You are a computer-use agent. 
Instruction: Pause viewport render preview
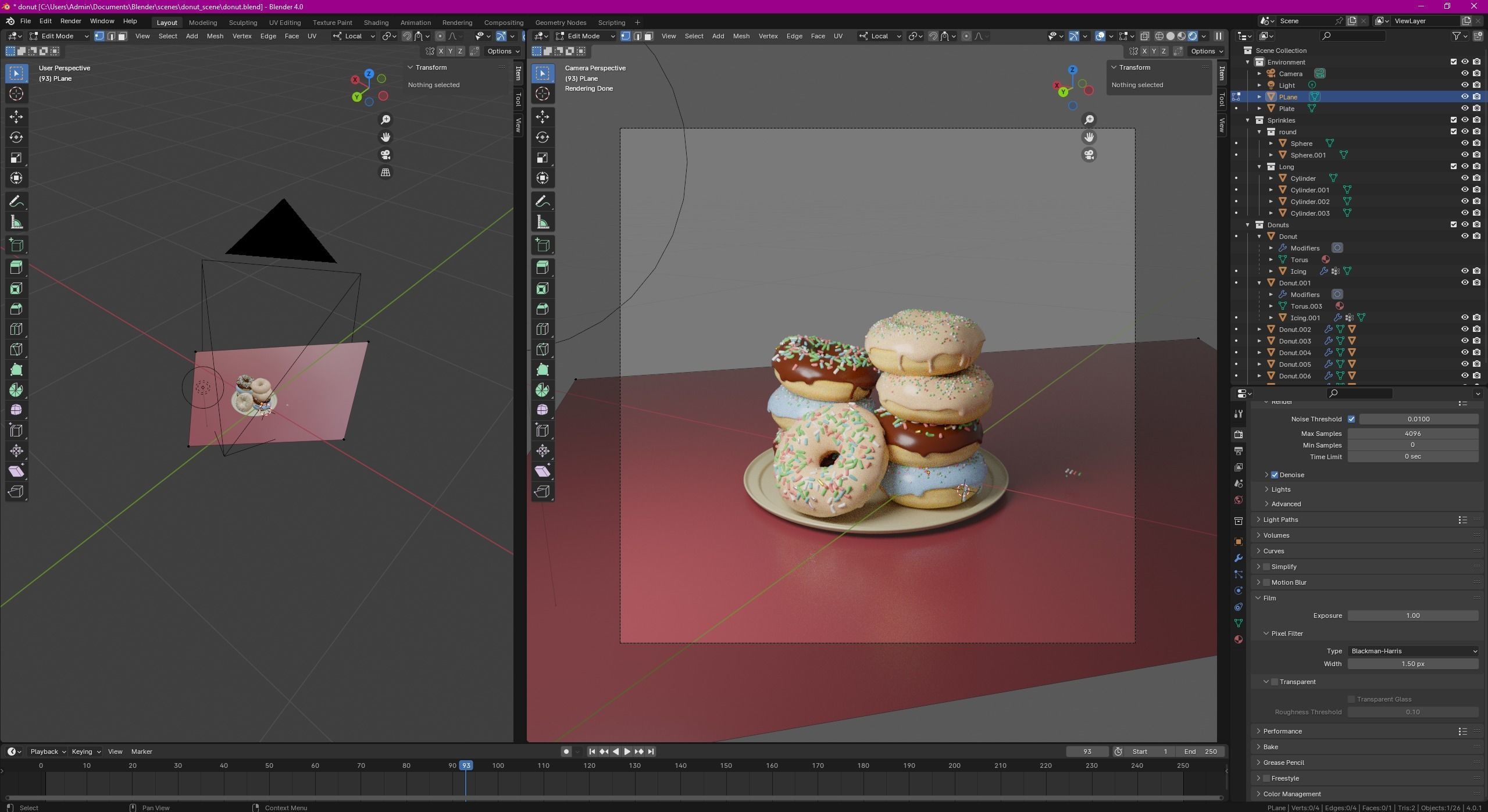pos(1218,36)
